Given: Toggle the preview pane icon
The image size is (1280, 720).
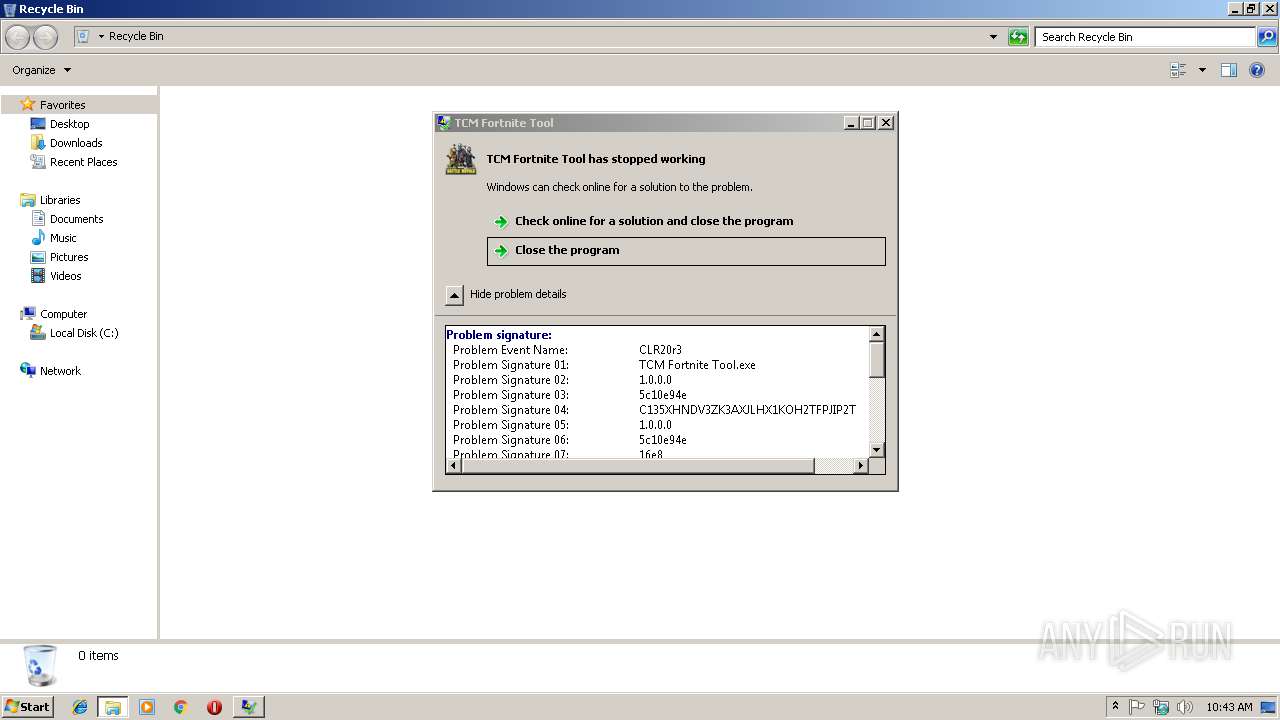Looking at the screenshot, I should (1229, 70).
